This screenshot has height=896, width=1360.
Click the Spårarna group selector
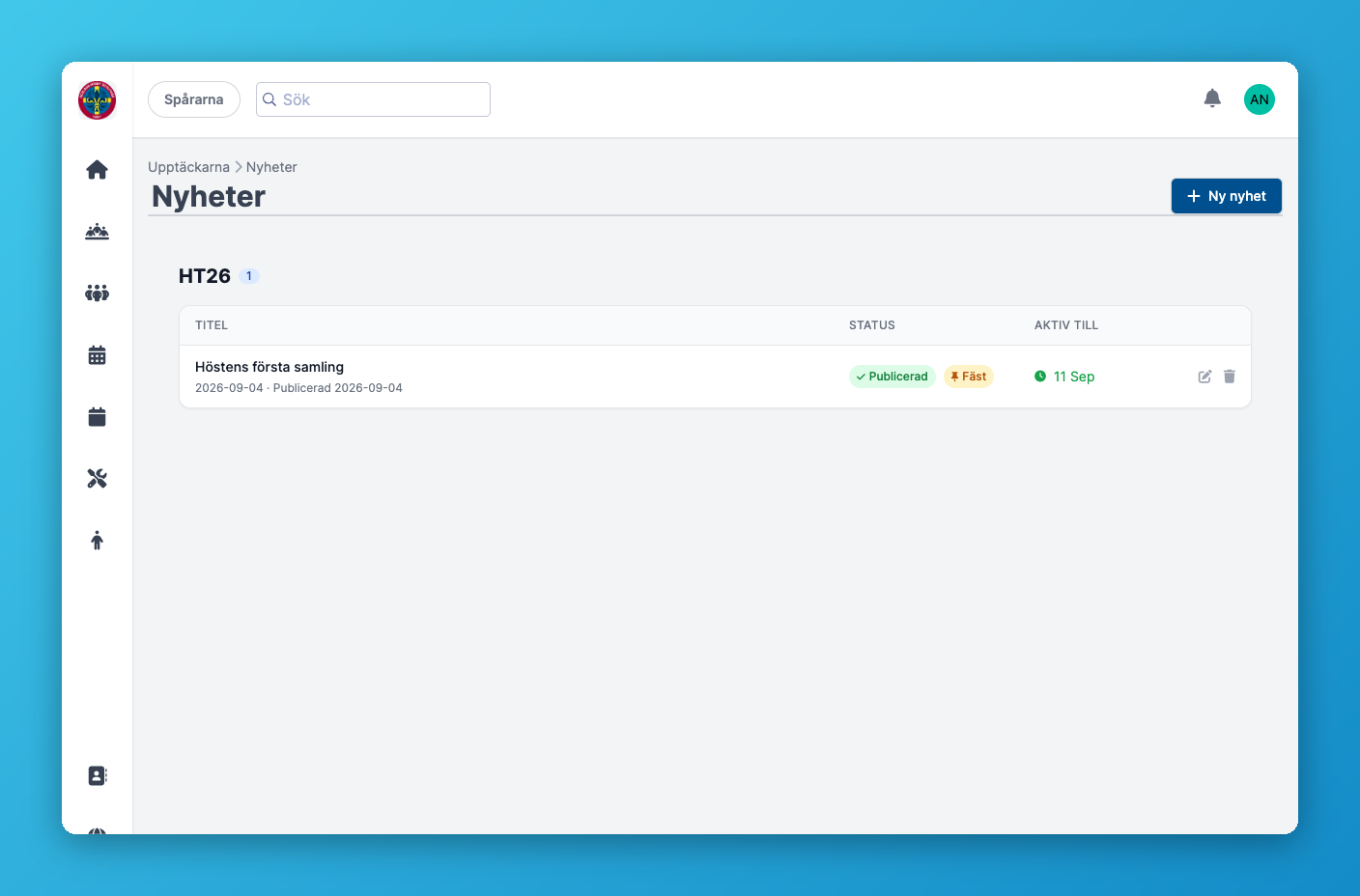[194, 99]
